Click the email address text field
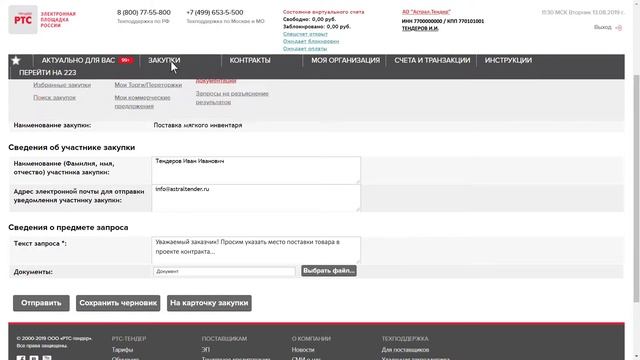640x360 pixels. point(256,198)
